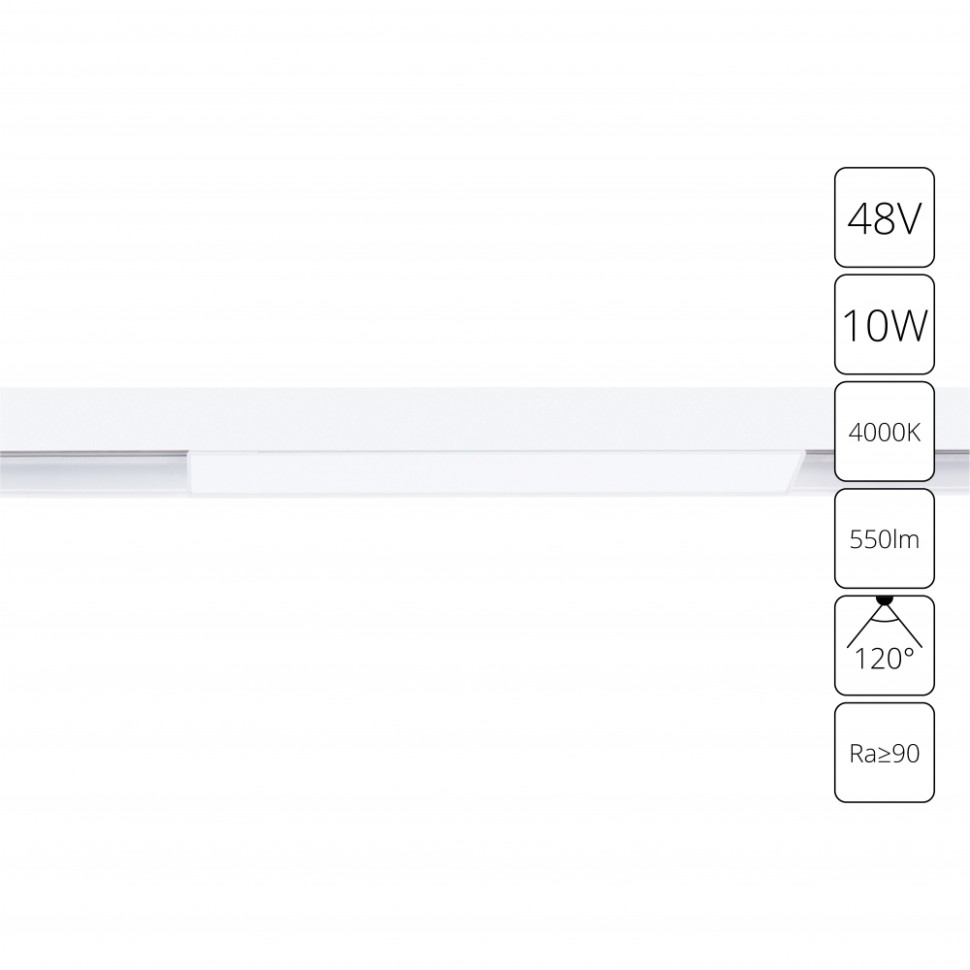This screenshot has width=970, height=970.
Task: Select the 10W power rating icon
Action: tap(884, 324)
